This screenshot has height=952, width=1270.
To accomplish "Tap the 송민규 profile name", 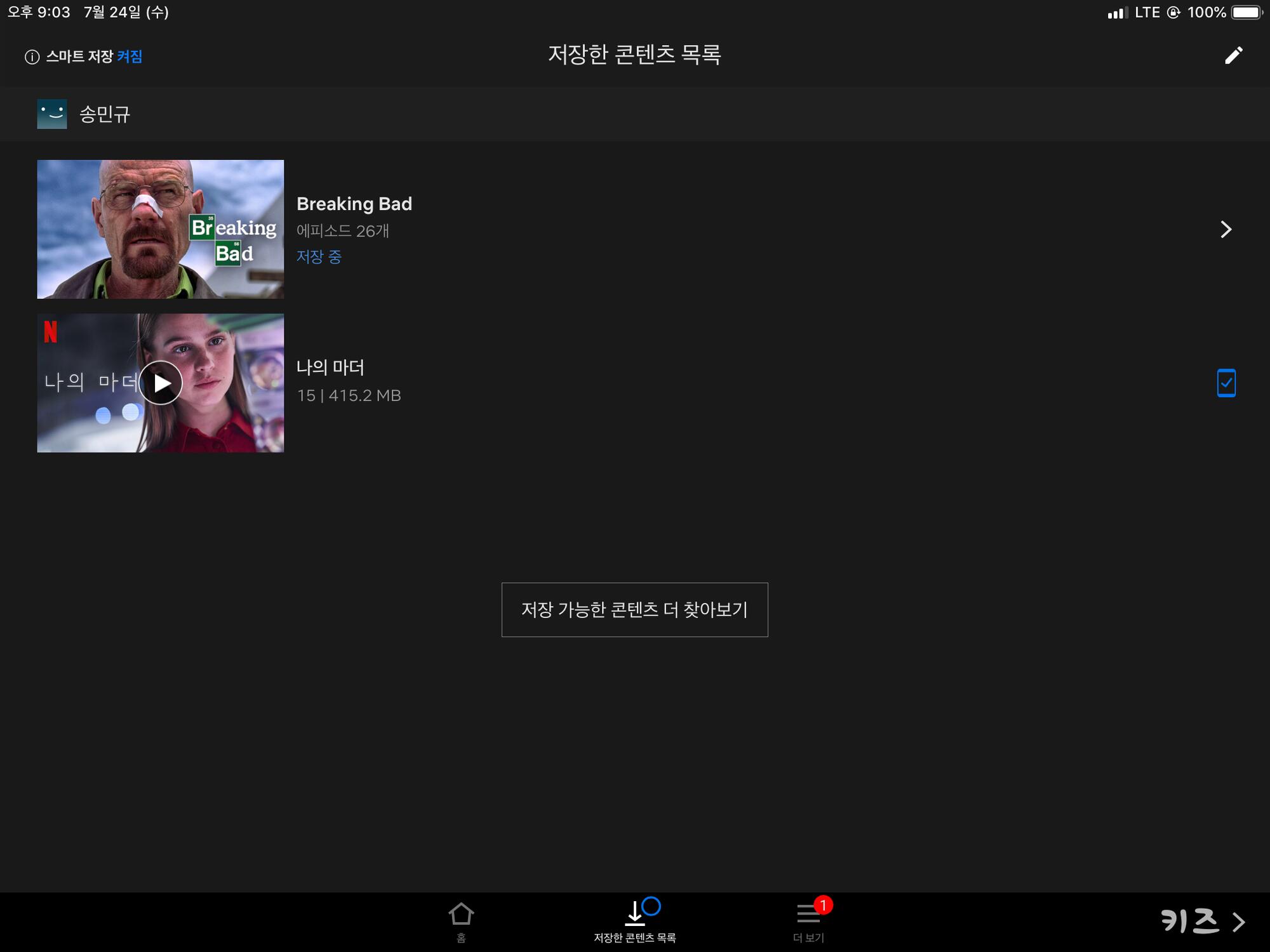I will tap(105, 114).
